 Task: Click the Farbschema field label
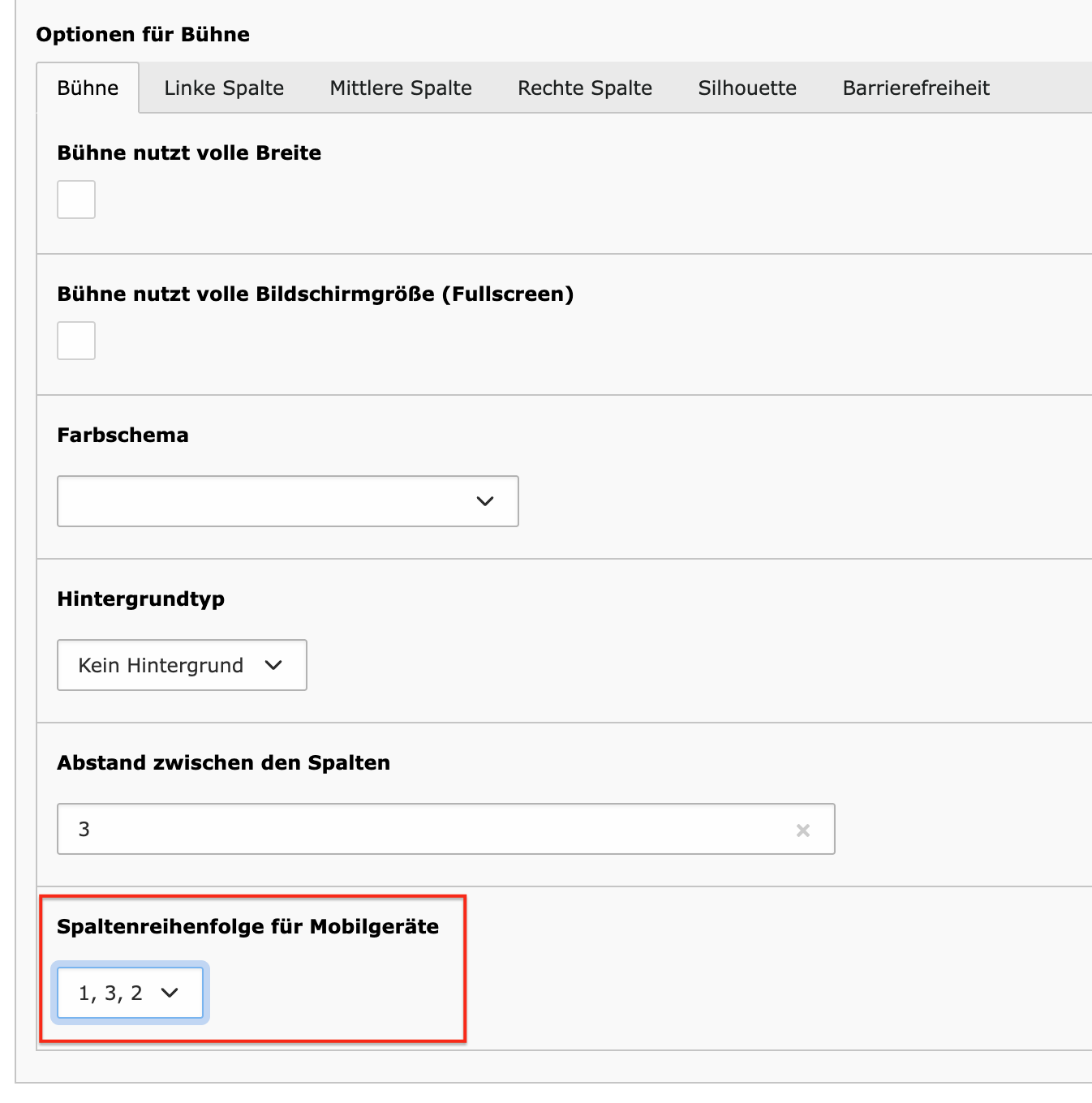click(x=123, y=435)
